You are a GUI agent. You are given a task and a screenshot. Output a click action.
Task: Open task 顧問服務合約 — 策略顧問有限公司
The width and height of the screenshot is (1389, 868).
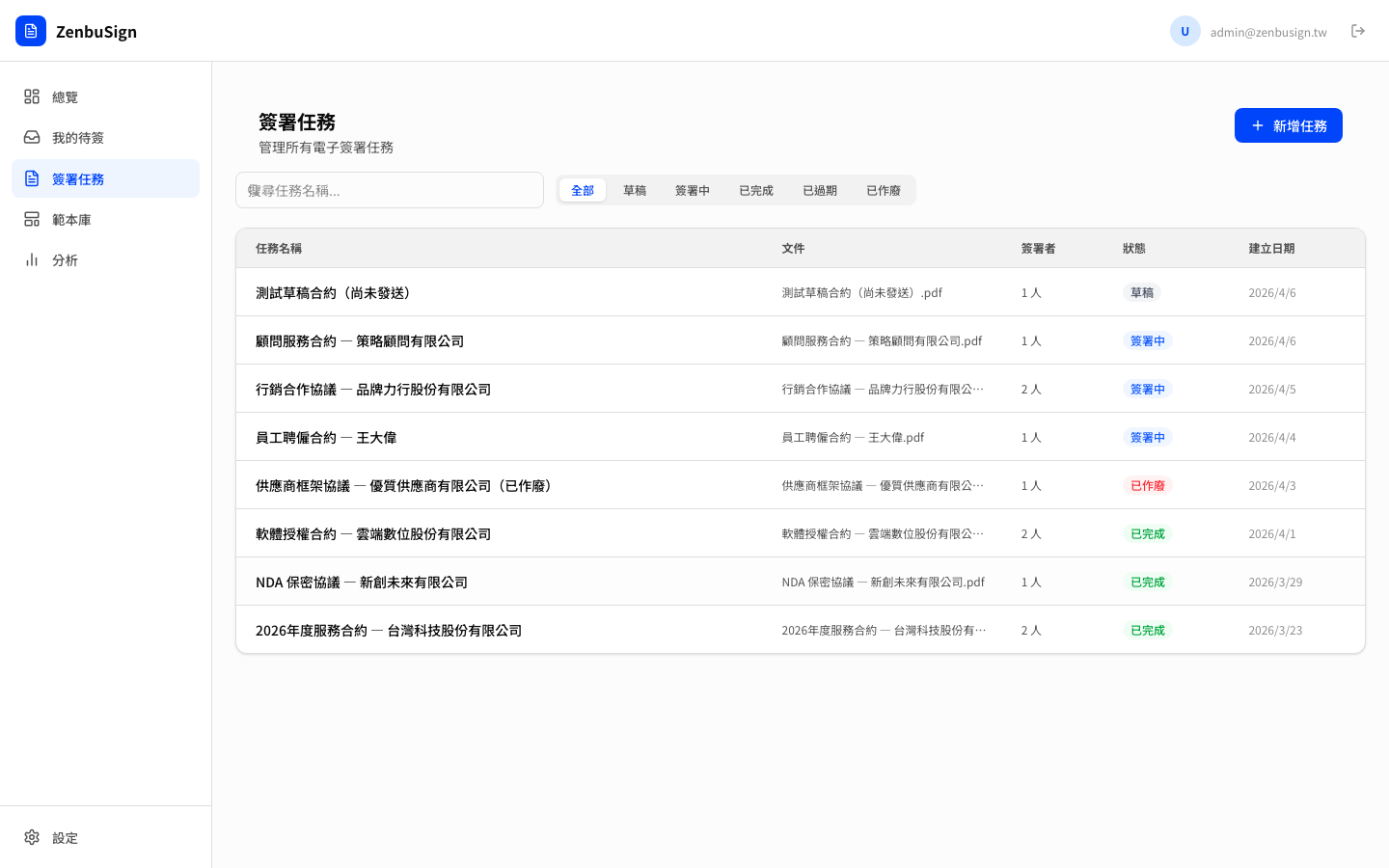point(360,340)
